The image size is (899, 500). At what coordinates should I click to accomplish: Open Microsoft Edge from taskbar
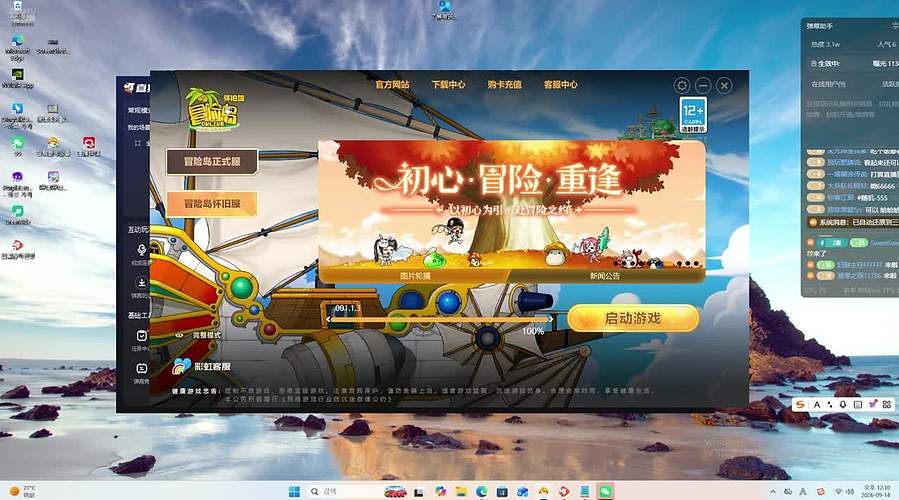482,491
